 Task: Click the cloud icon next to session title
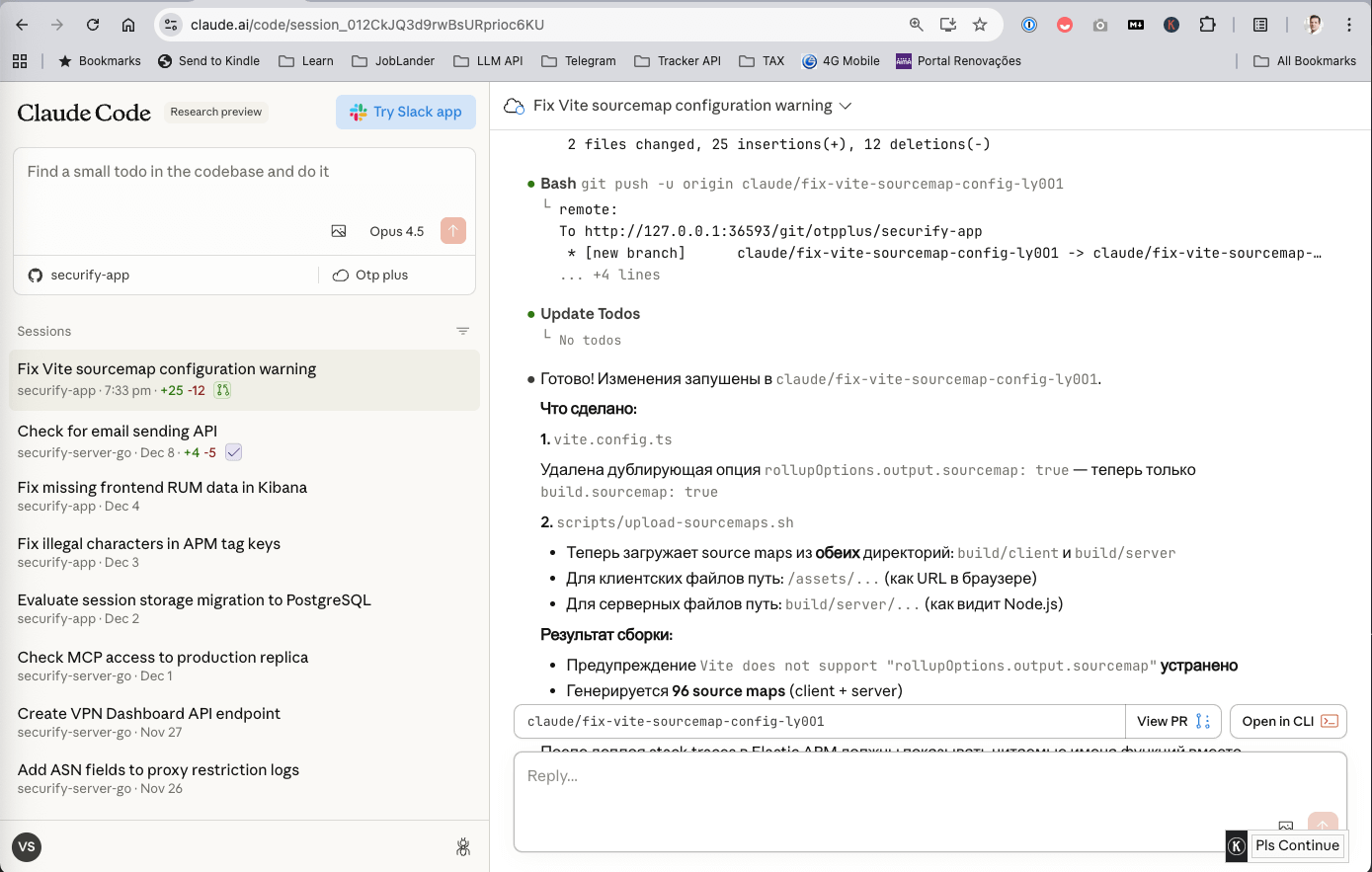(514, 106)
